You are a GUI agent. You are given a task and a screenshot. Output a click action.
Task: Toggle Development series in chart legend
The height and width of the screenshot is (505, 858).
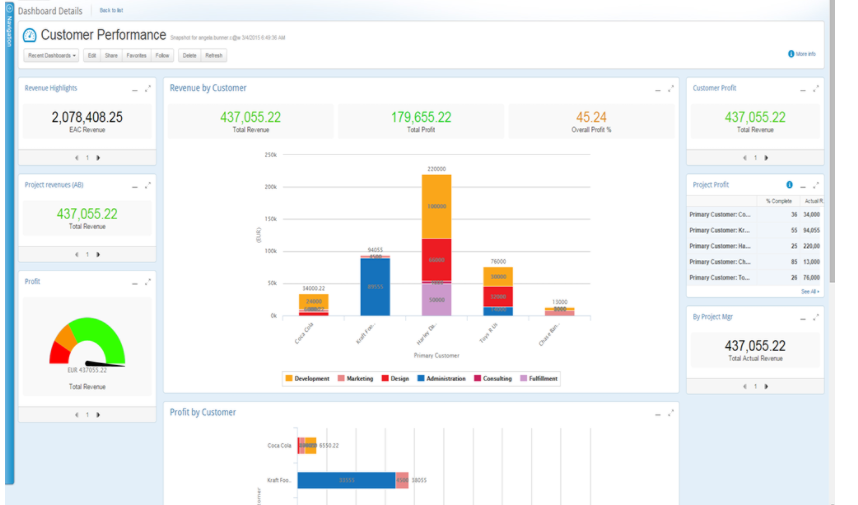coord(307,379)
